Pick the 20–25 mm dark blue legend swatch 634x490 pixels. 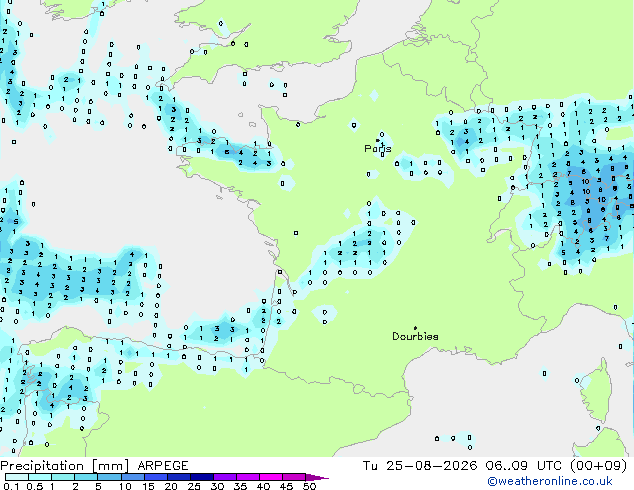(x=178, y=477)
